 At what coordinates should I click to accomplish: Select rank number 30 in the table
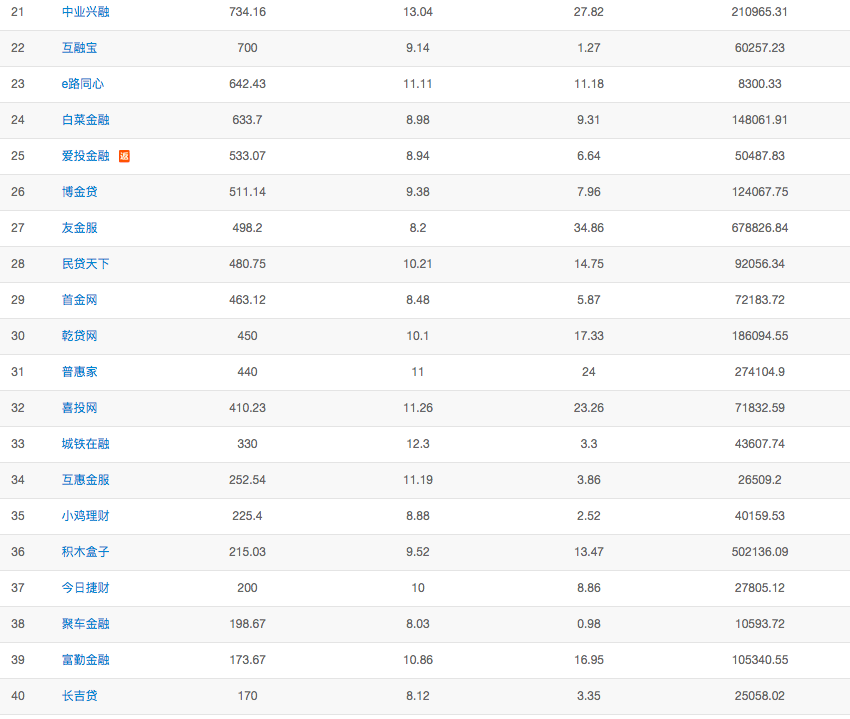18,336
